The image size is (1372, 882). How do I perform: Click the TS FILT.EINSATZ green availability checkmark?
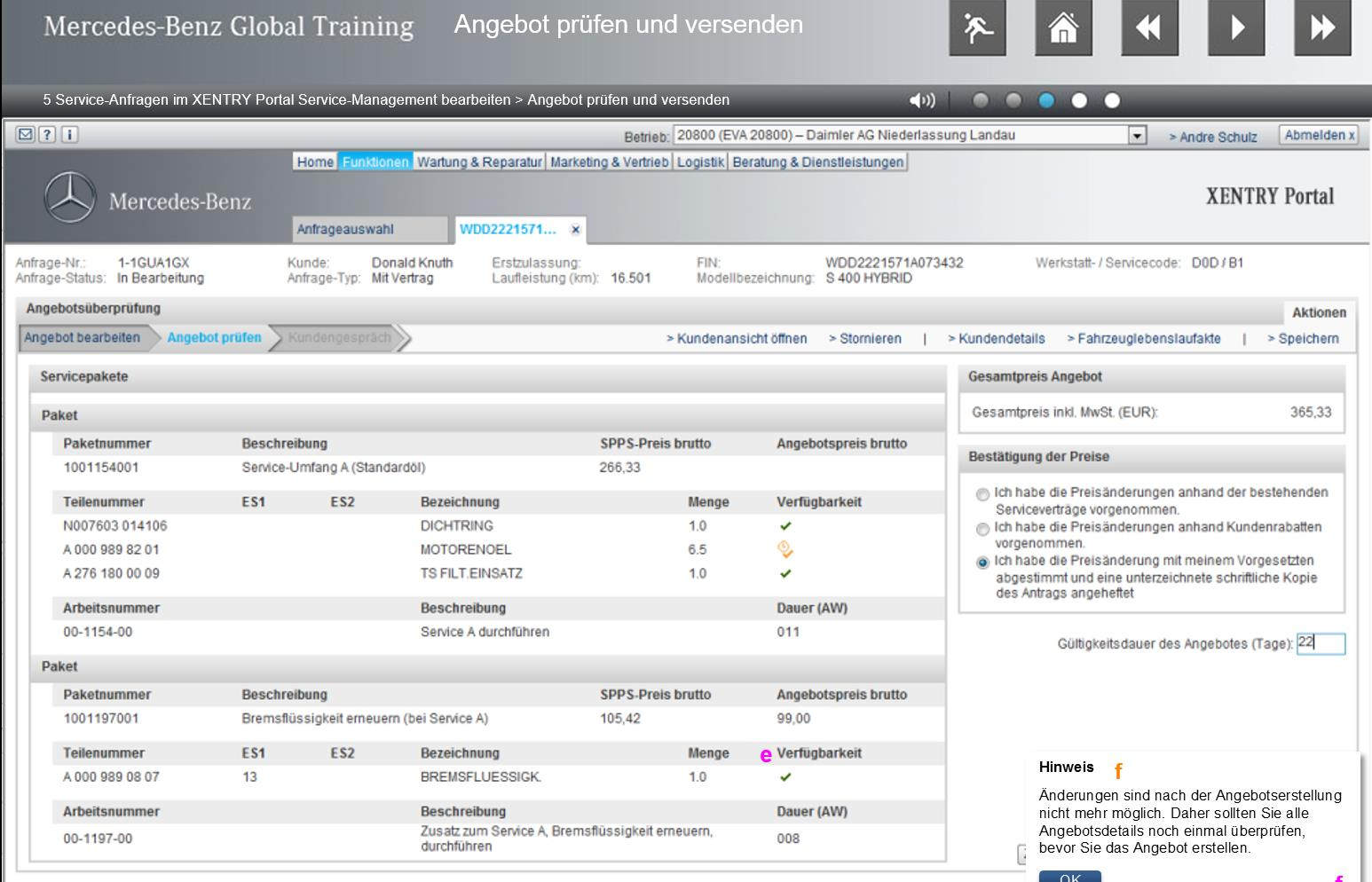point(785,574)
